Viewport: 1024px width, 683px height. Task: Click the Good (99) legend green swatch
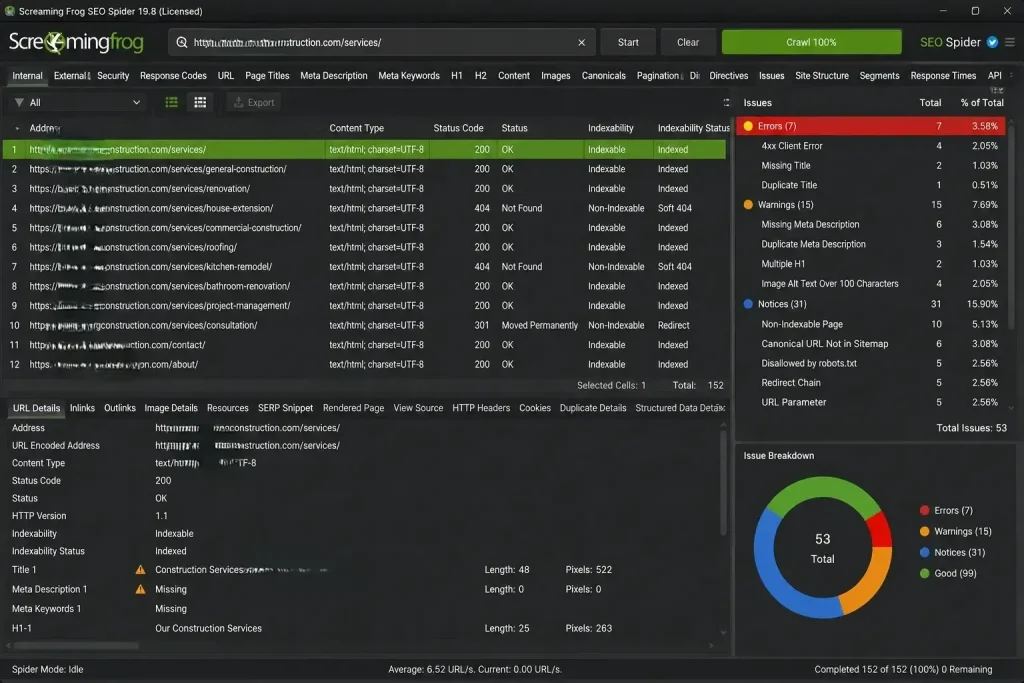[925, 573]
